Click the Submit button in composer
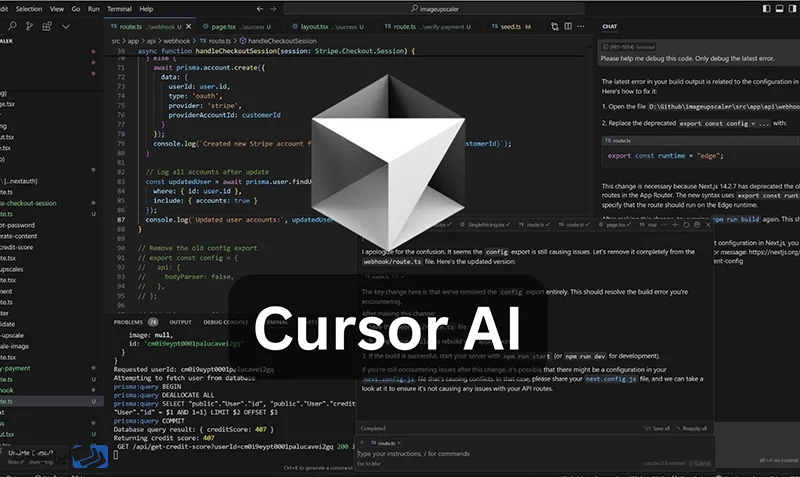 point(699,464)
